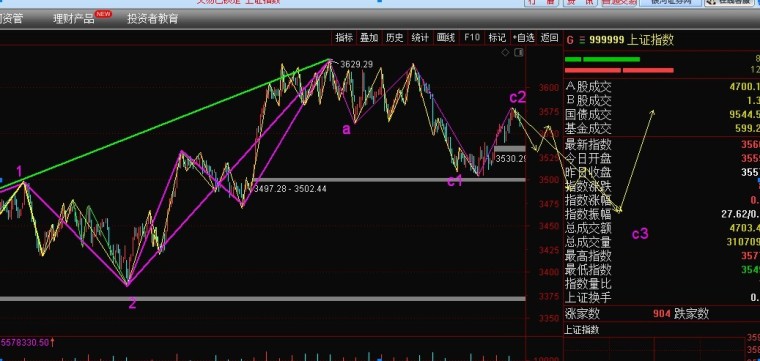The image size is (760, 361).
Task: Click the 3629.29 peak price label
Action: (x=356, y=64)
